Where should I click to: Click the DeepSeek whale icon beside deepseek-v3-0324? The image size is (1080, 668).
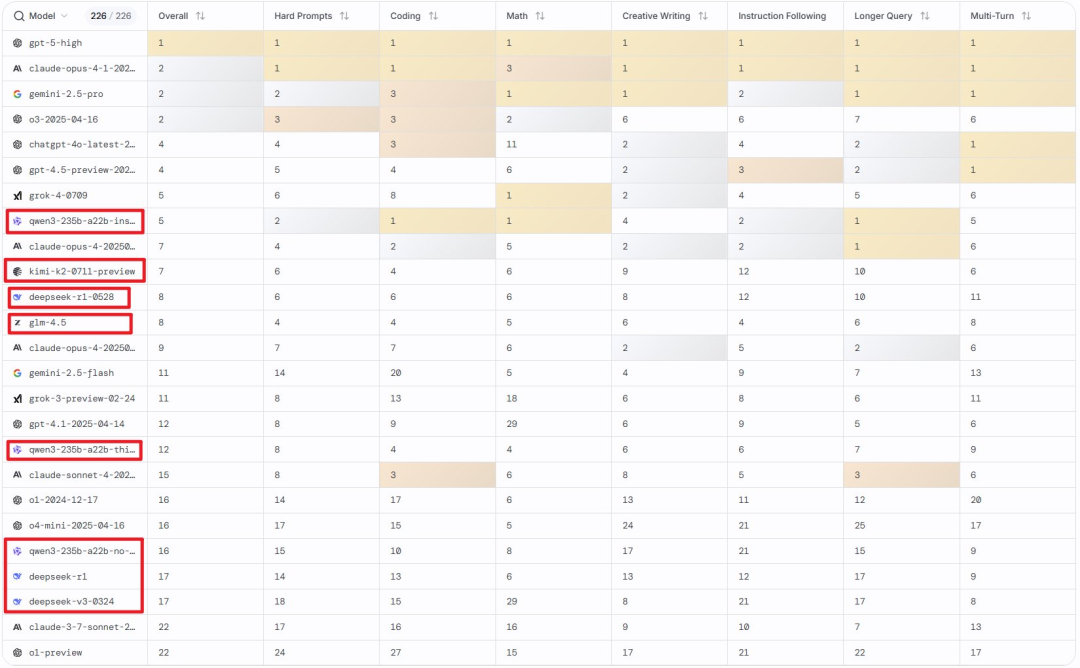[17, 602]
